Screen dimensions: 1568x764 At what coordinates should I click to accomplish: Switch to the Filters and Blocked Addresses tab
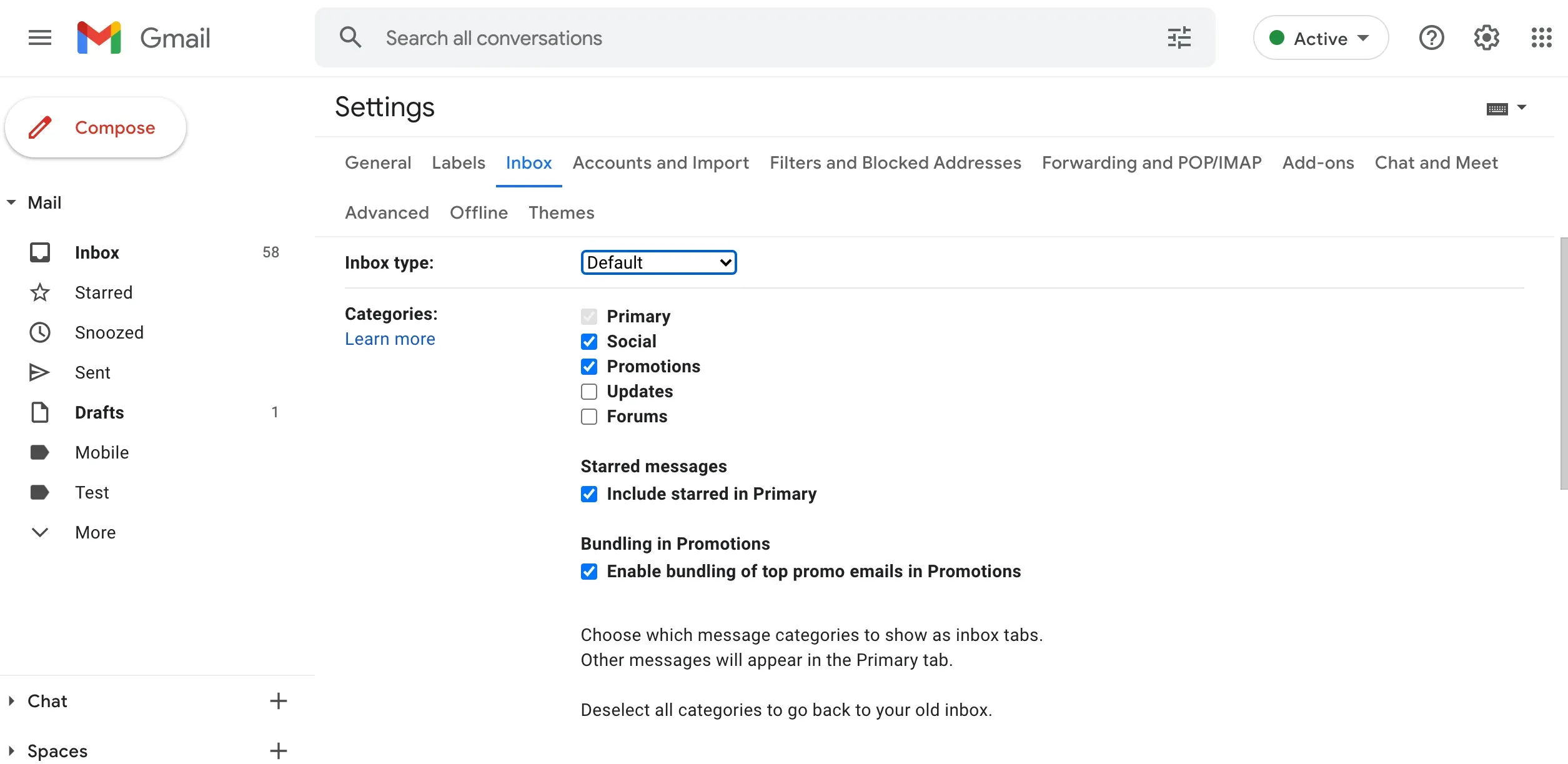click(x=895, y=162)
